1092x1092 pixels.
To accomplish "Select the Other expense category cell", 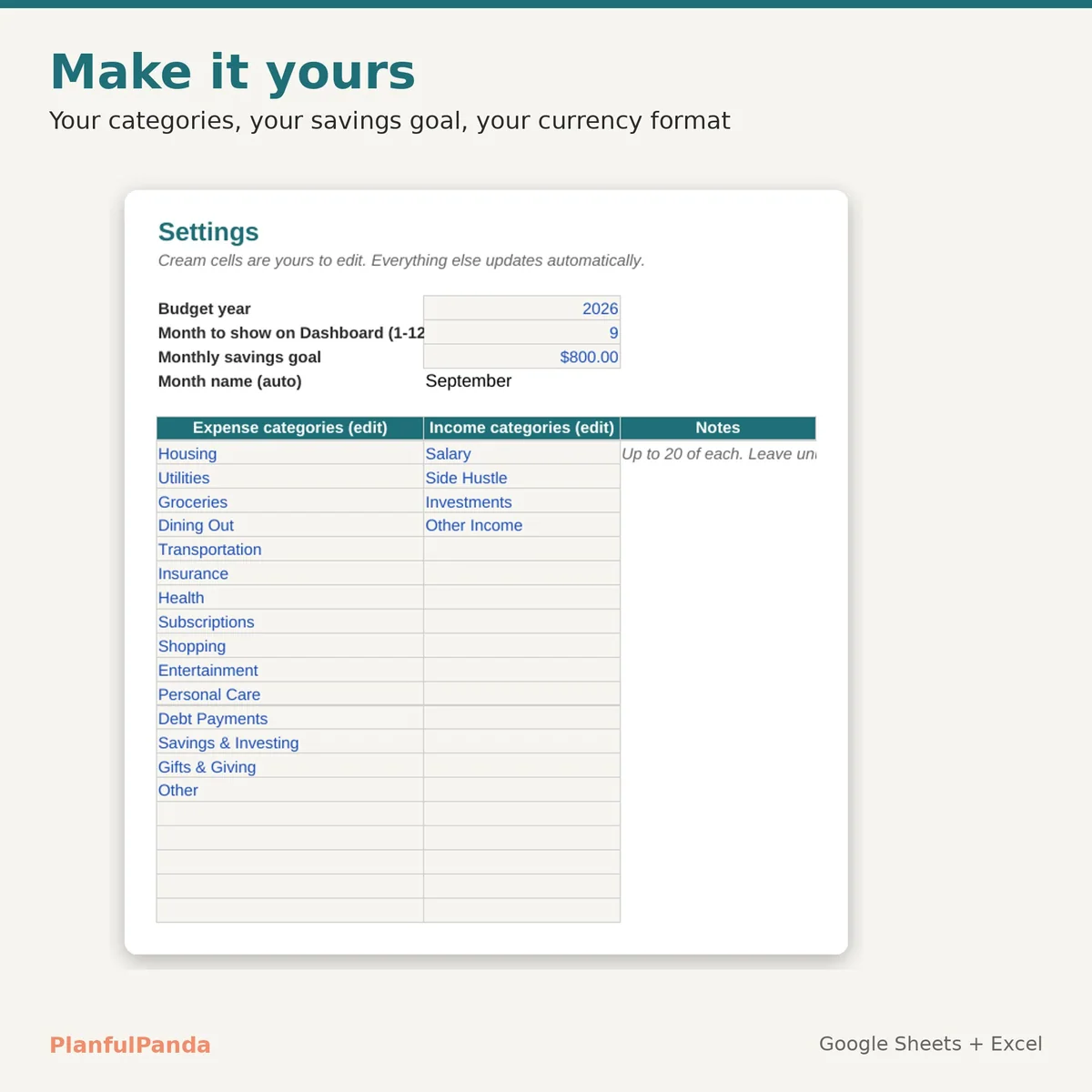I will 290,790.
